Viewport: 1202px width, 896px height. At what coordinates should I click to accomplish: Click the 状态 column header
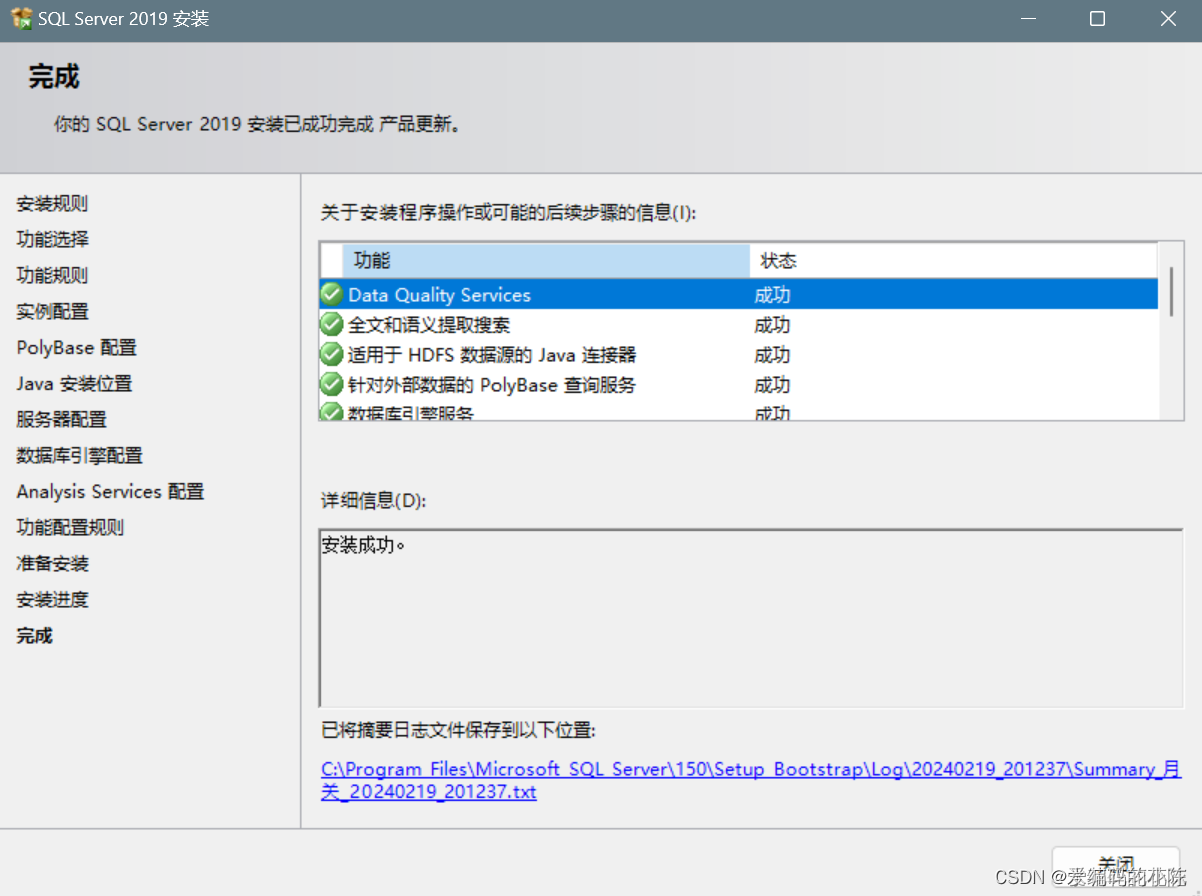point(954,260)
